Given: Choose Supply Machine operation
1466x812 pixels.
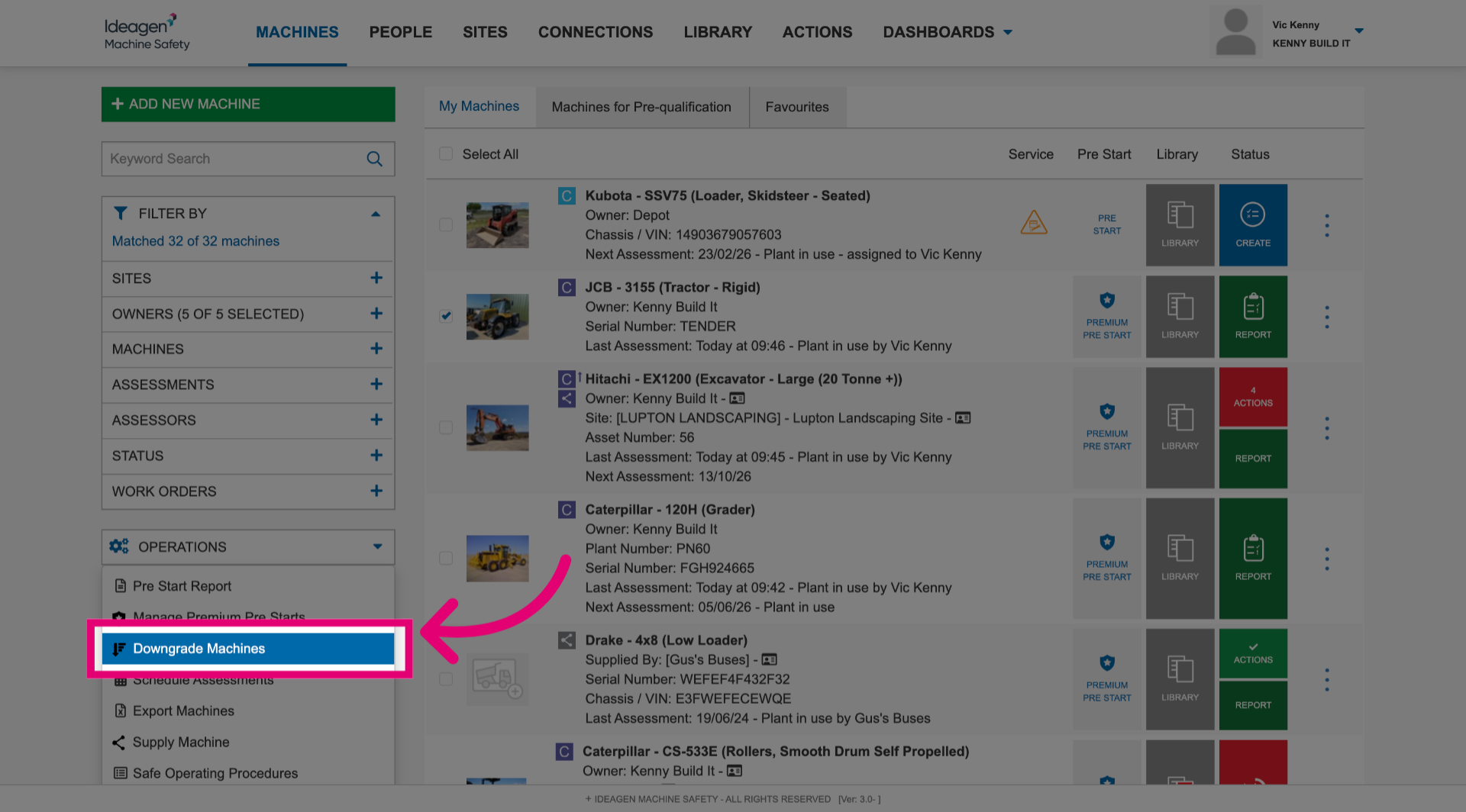Looking at the screenshot, I should coord(248,742).
